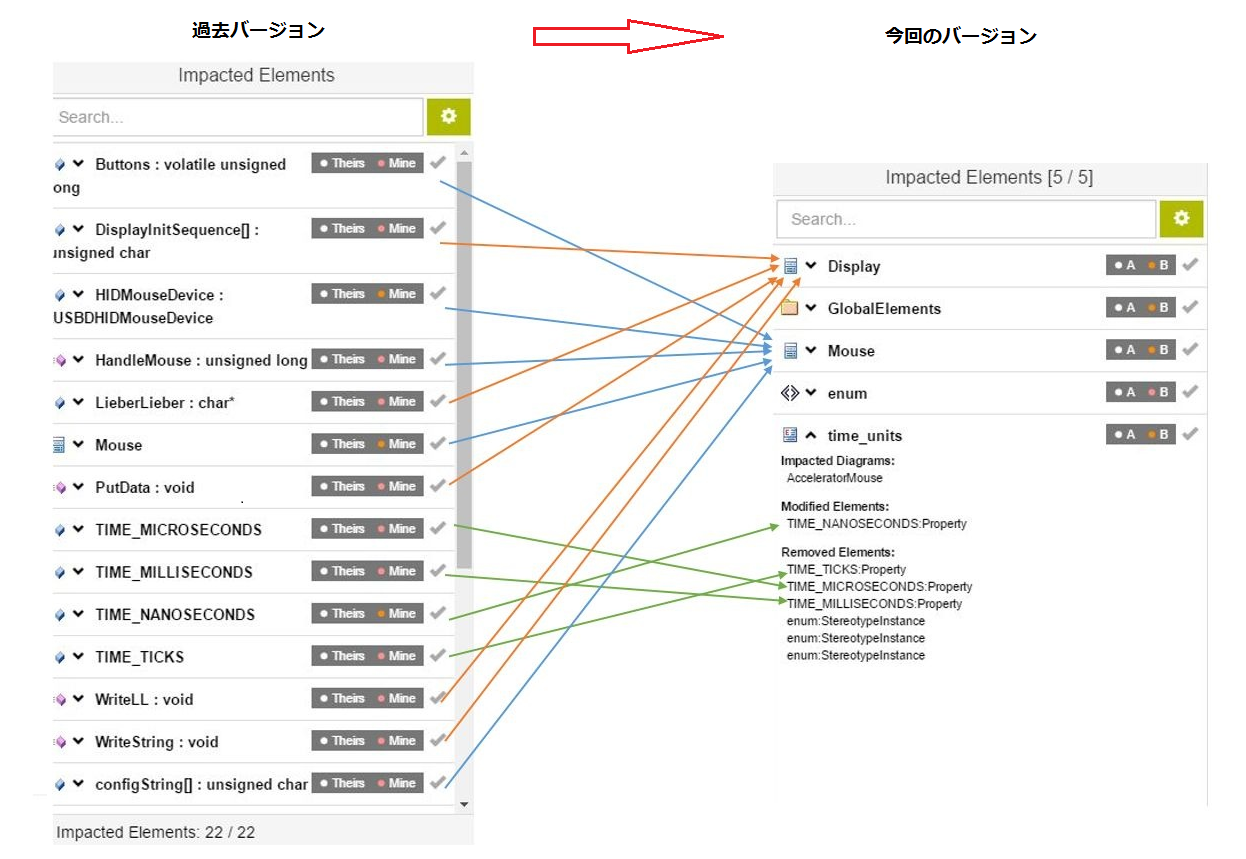The width and height of the screenshot is (1246, 859).
Task: Click the enumeration icon beside time_units
Action: [790, 435]
